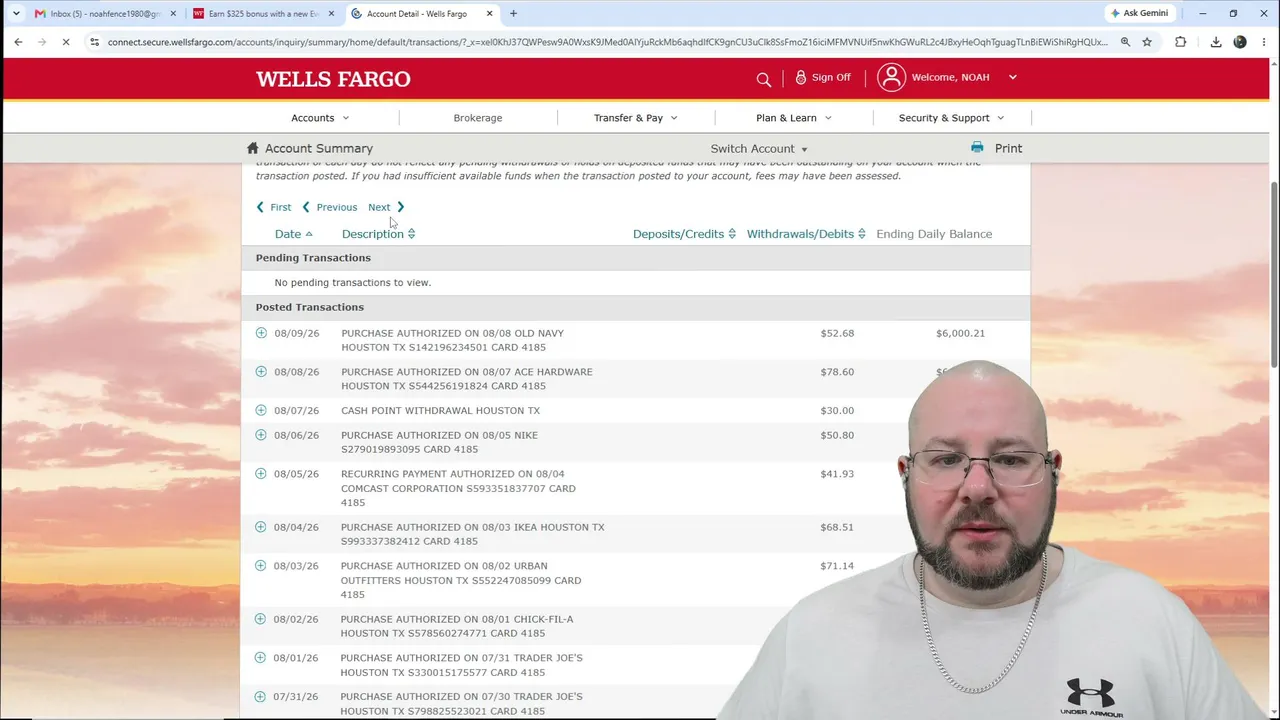The width and height of the screenshot is (1280, 720).
Task: Click the $41.93 Comcast payment amount
Action: [x=837, y=474]
